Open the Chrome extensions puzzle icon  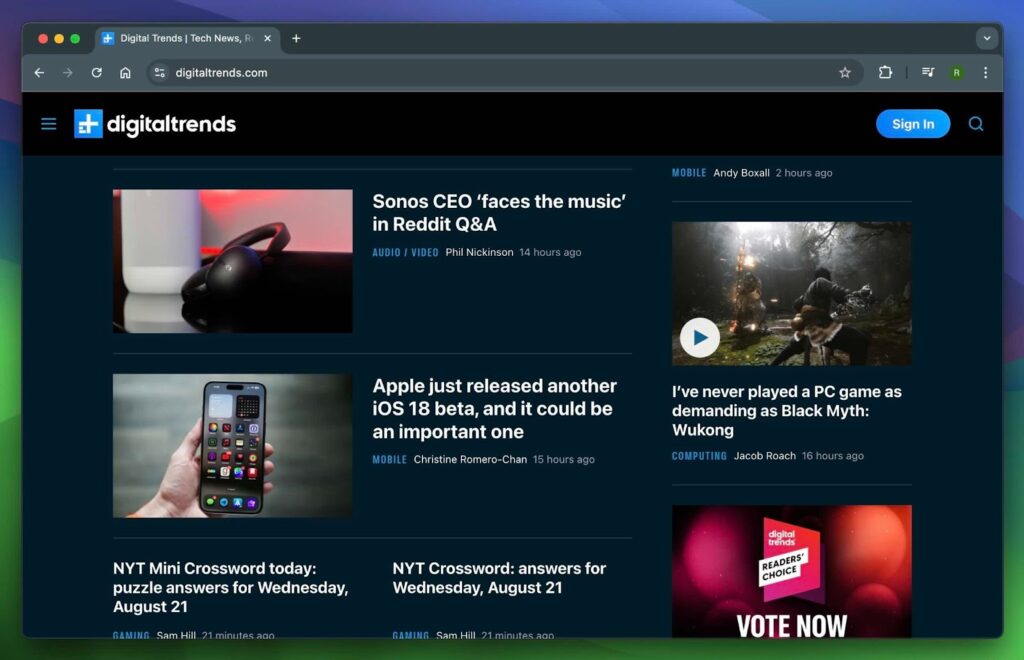click(x=885, y=72)
